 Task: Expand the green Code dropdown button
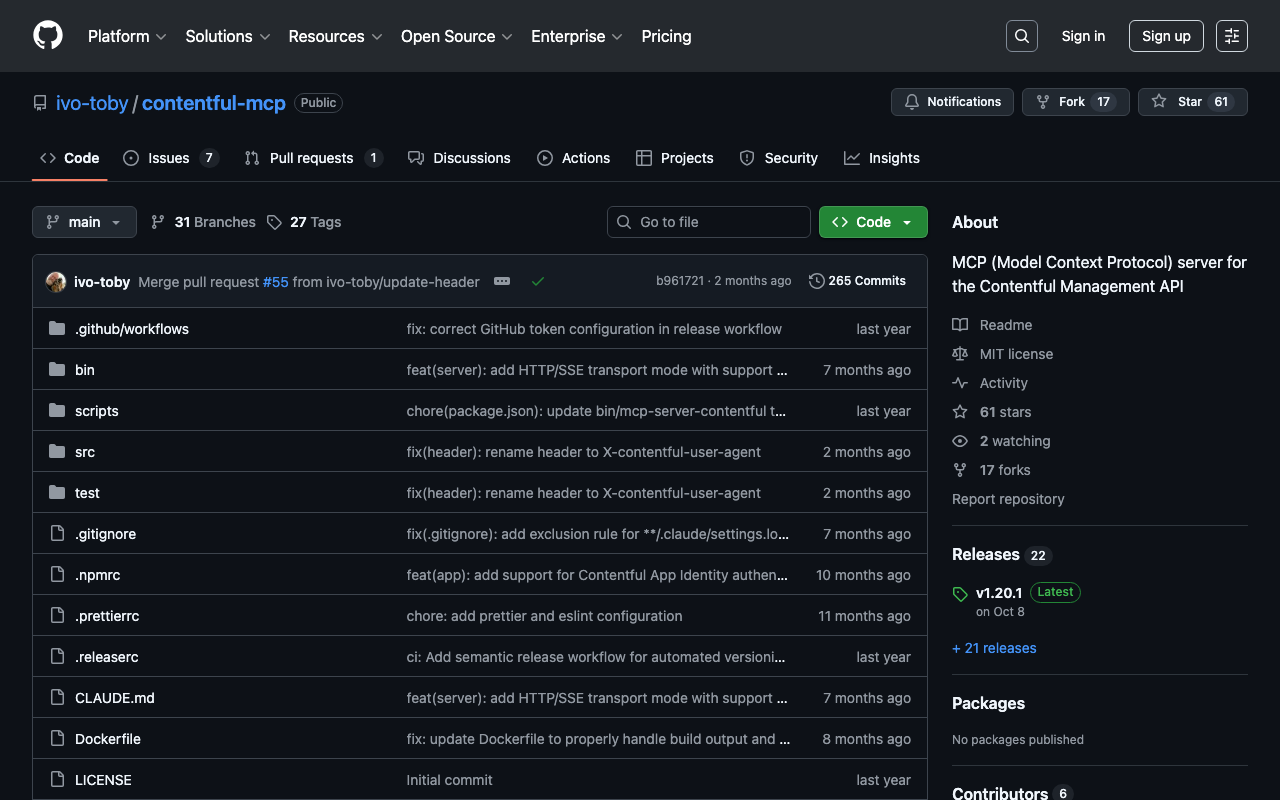coord(872,222)
